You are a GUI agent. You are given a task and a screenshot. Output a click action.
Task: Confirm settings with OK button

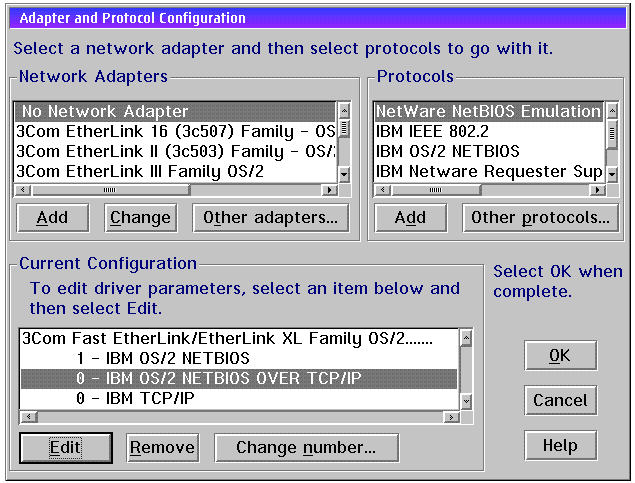click(560, 355)
